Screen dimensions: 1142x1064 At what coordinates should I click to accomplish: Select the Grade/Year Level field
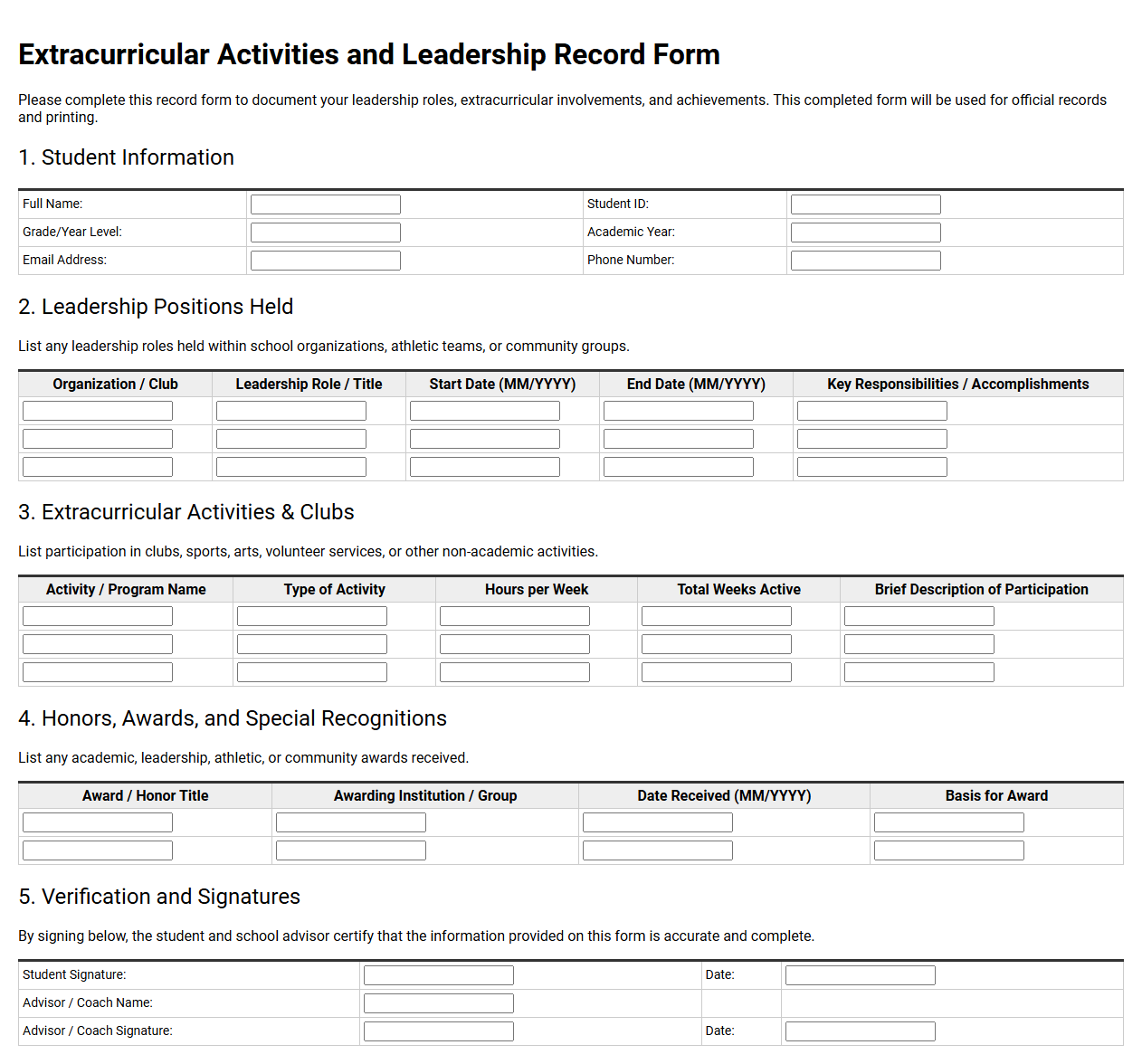pos(326,233)
